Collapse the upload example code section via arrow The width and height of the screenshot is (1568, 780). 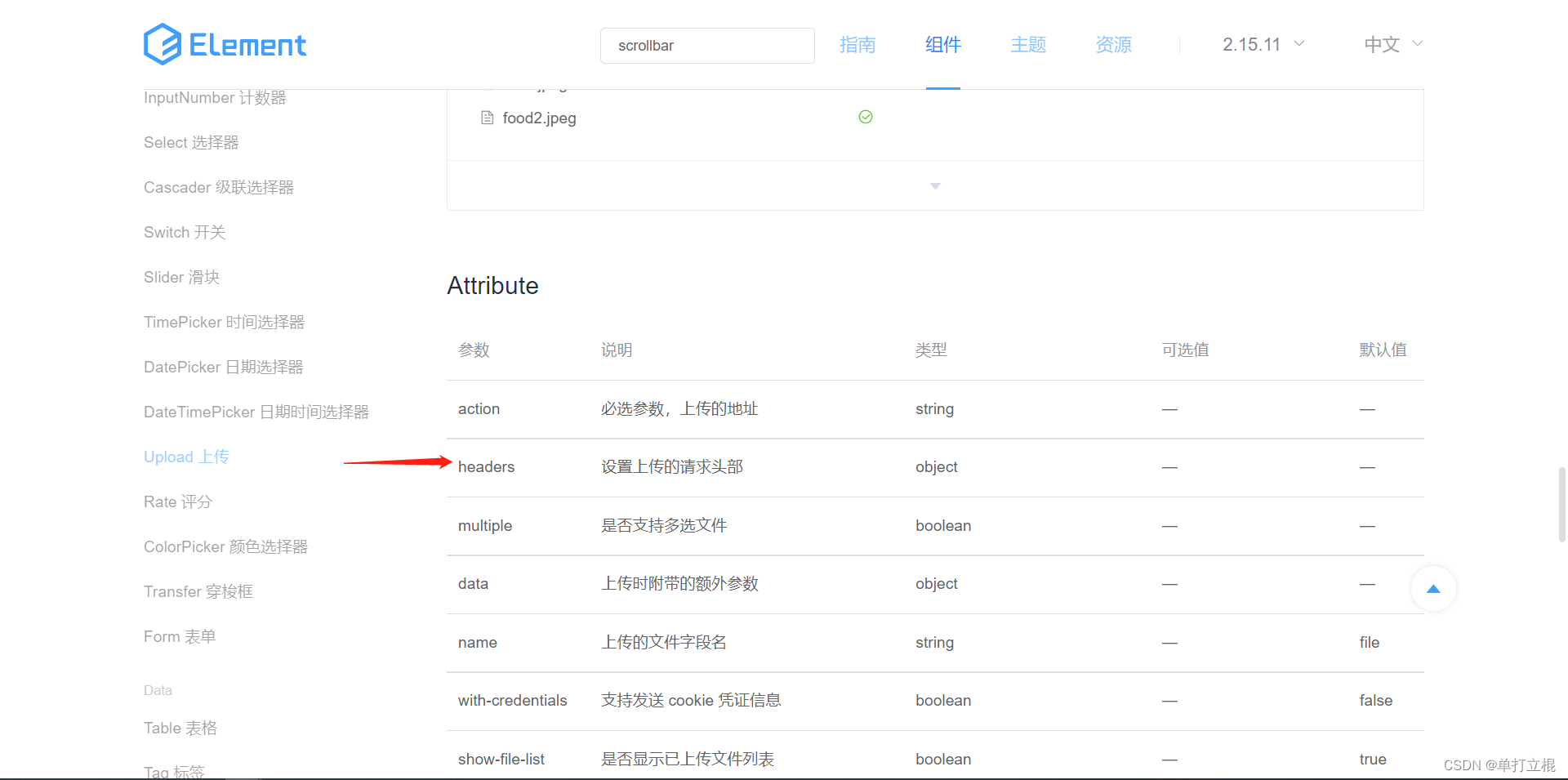(935, 185)
